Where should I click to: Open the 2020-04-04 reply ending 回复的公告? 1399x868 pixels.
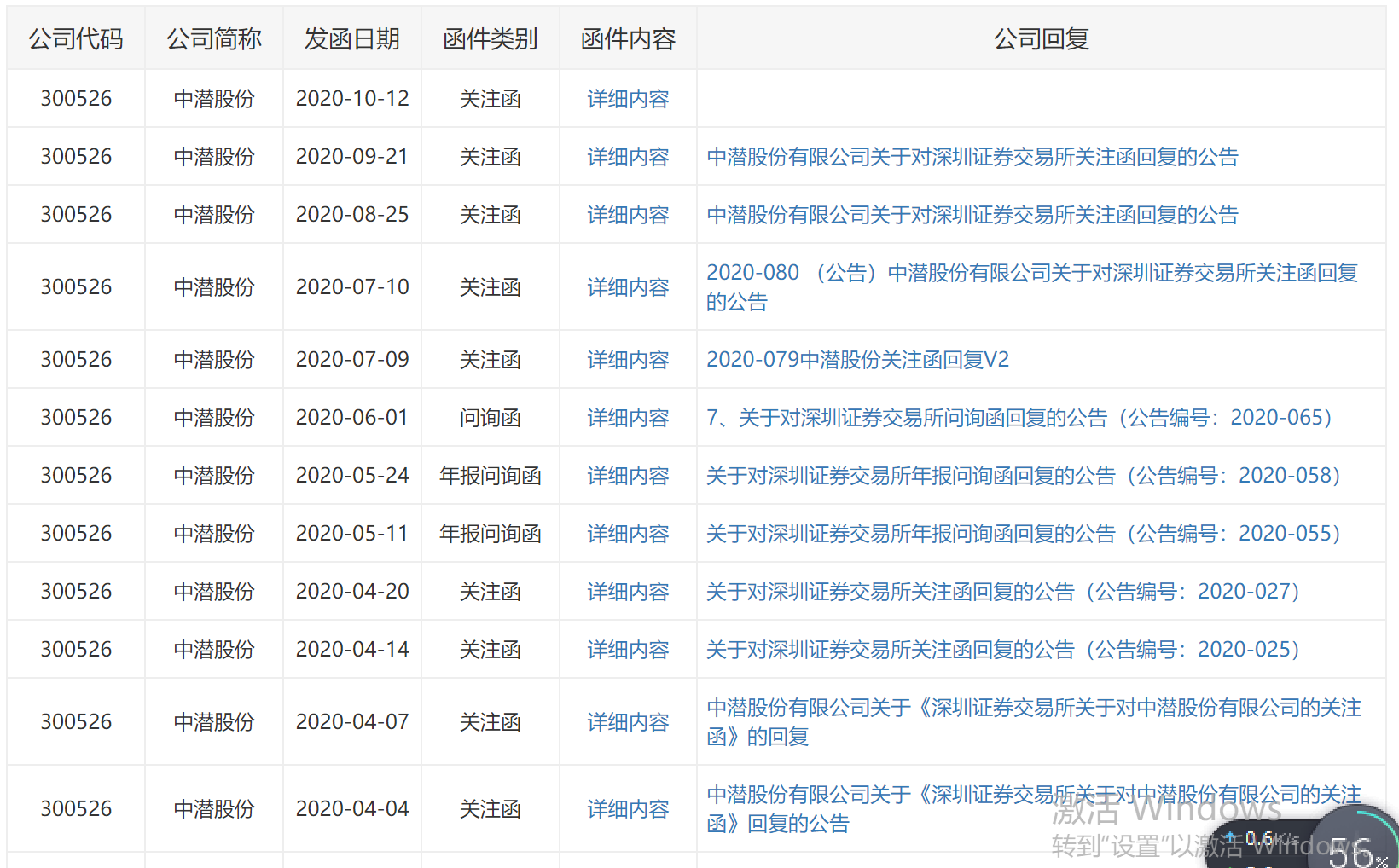(1034, 809)
